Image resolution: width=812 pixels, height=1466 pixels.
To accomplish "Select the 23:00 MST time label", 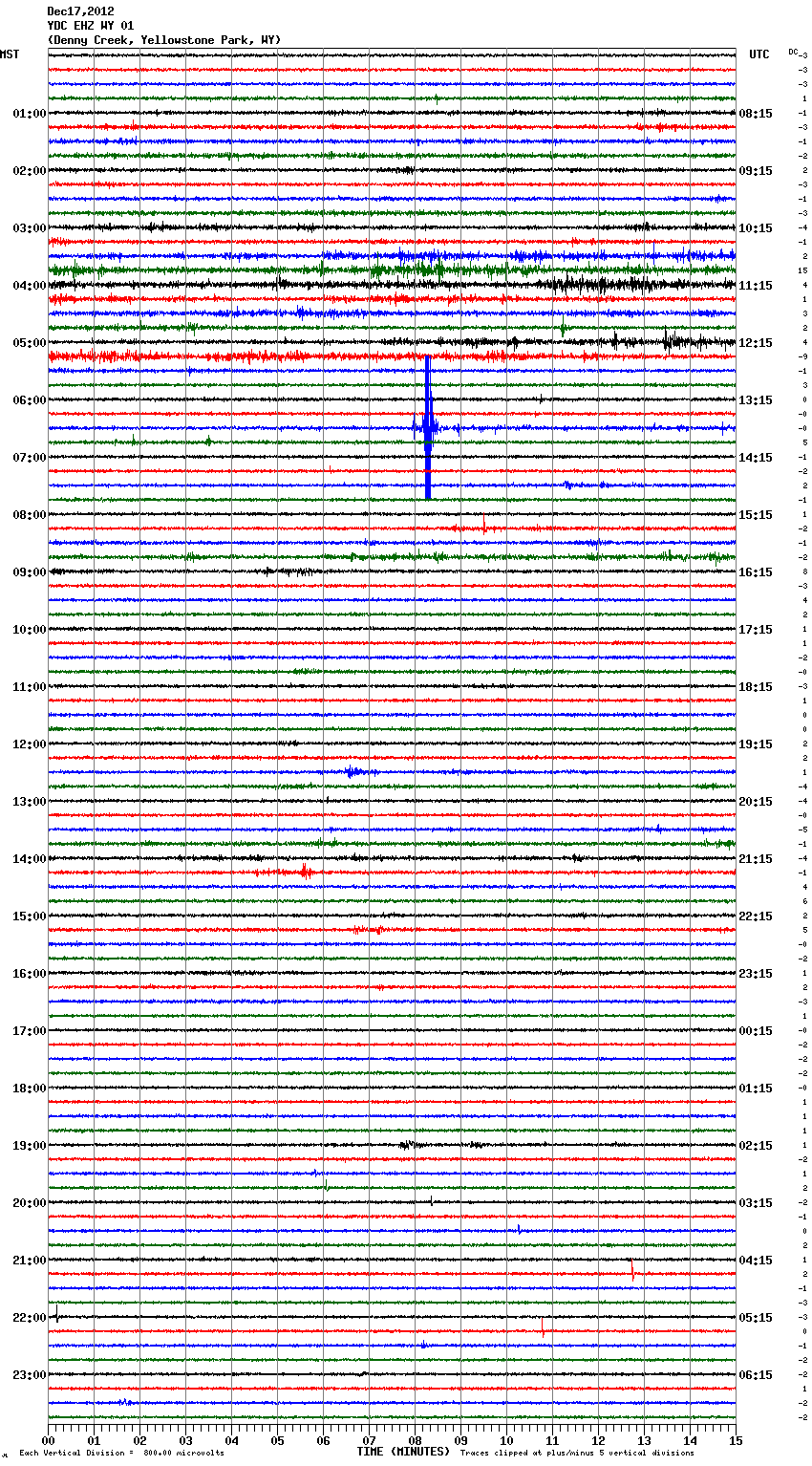I will tap(30, 1375).
